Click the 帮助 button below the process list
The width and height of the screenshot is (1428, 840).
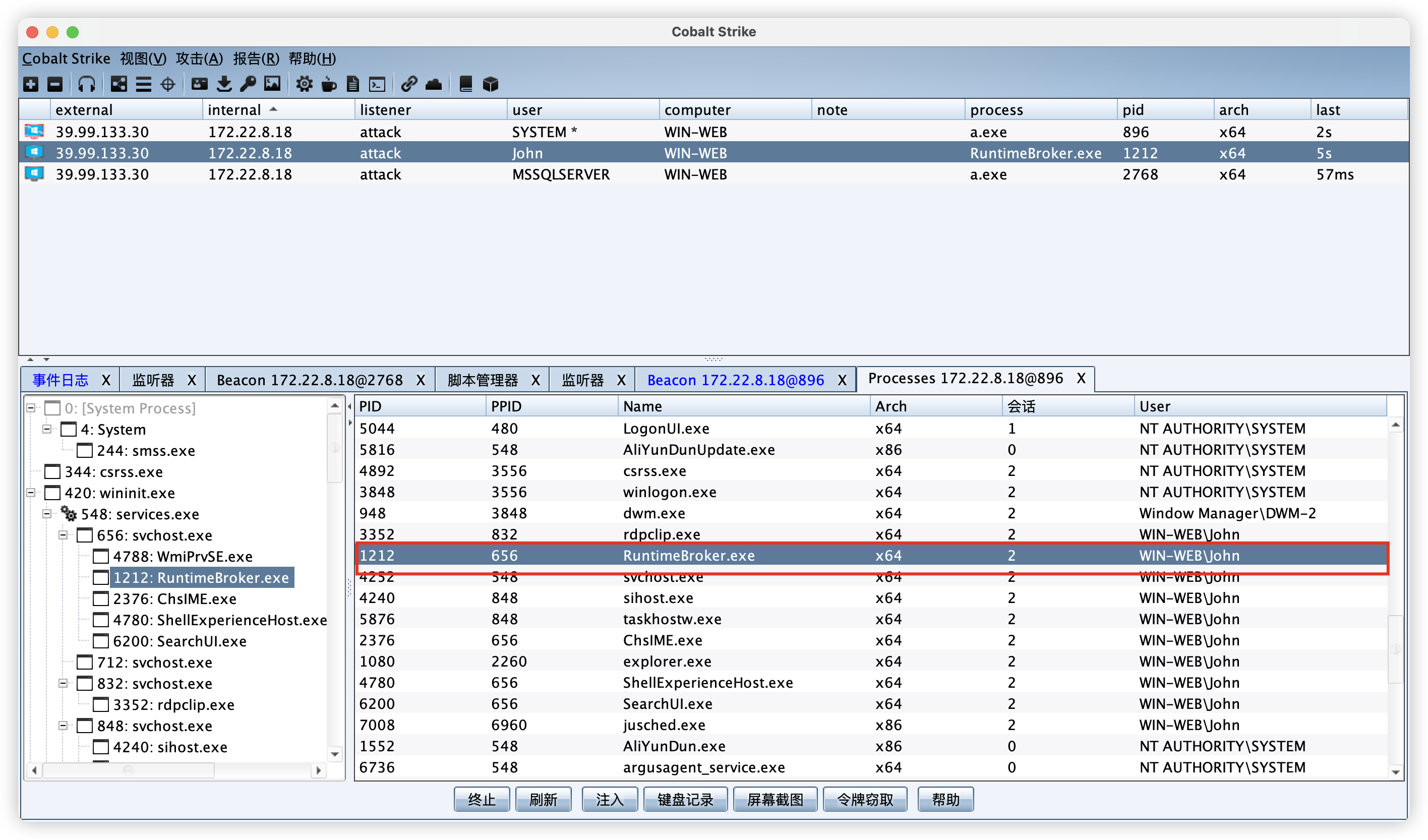click(x=945, y=799)
